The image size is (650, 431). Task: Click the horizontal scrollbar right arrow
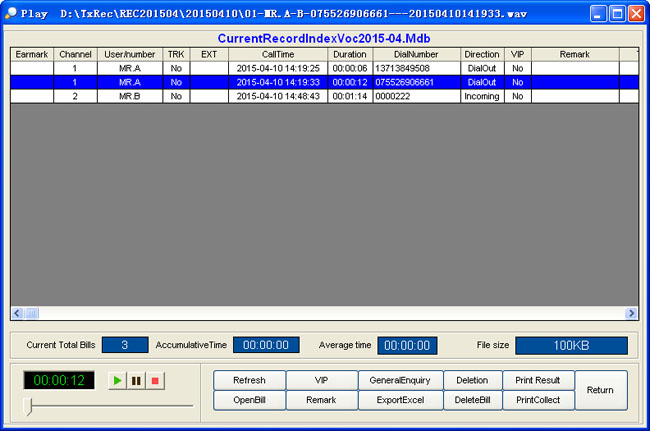(631, 313)
